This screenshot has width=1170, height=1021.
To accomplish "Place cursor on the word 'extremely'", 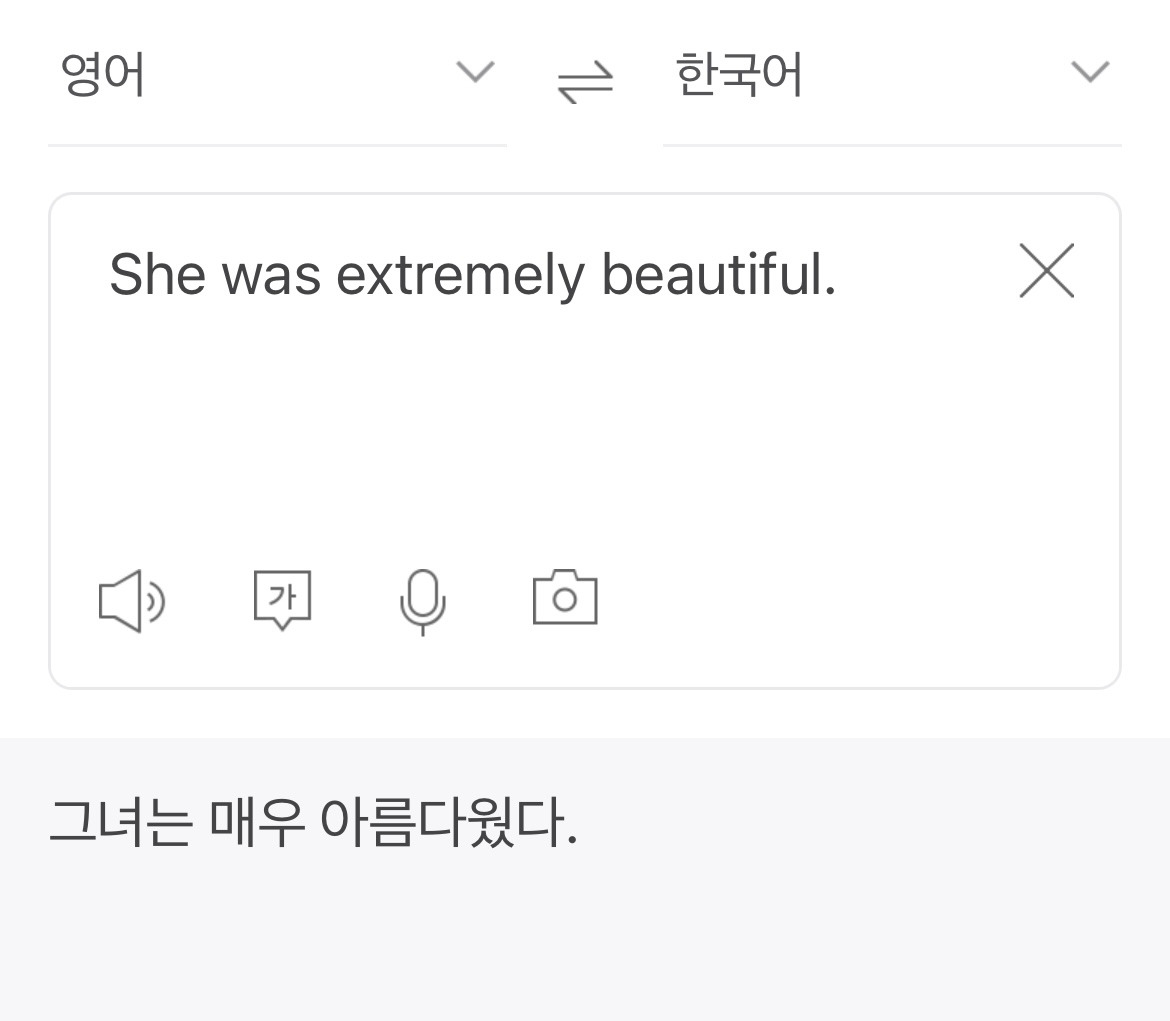I will point(460,275).
